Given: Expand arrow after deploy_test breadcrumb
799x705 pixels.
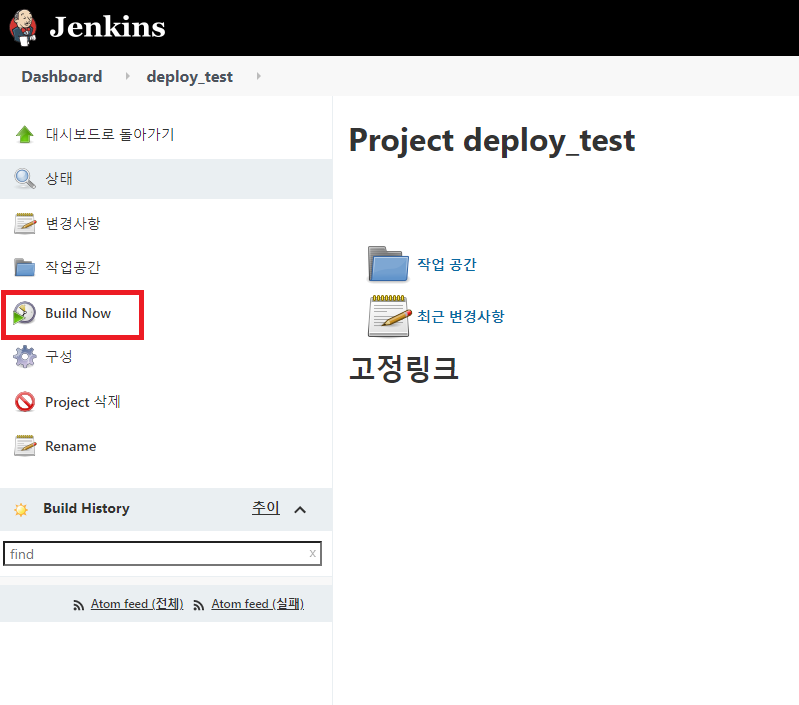Looking at the screenshot, I should coord(258,76).
